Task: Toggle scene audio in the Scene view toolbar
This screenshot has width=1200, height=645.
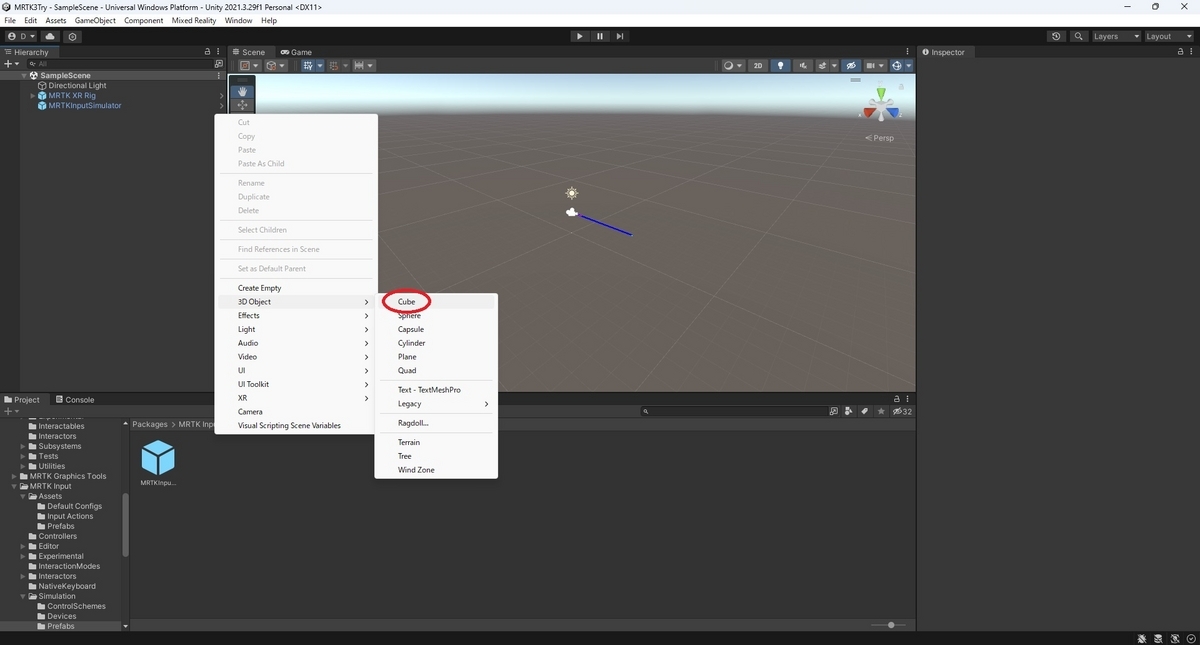Action: (x=805, y=66)
